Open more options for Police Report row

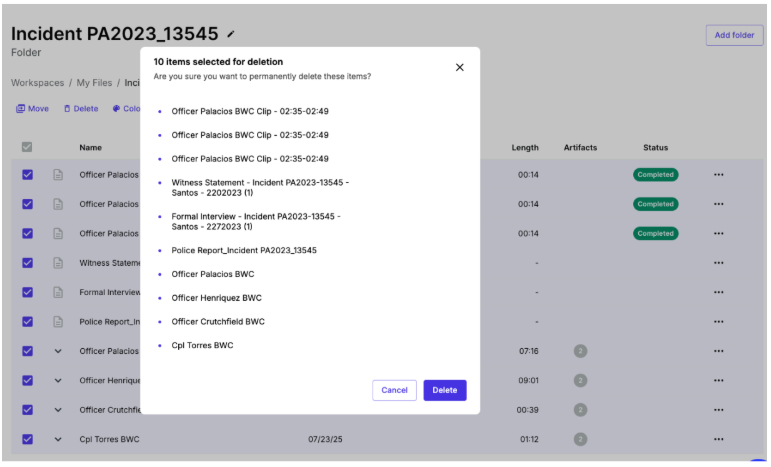718,321
